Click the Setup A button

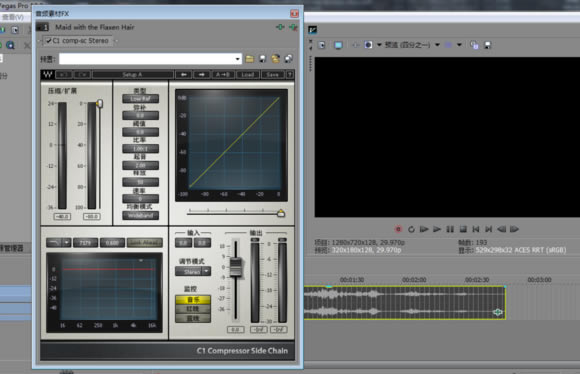pyautogui.click(x=133, y=75)
